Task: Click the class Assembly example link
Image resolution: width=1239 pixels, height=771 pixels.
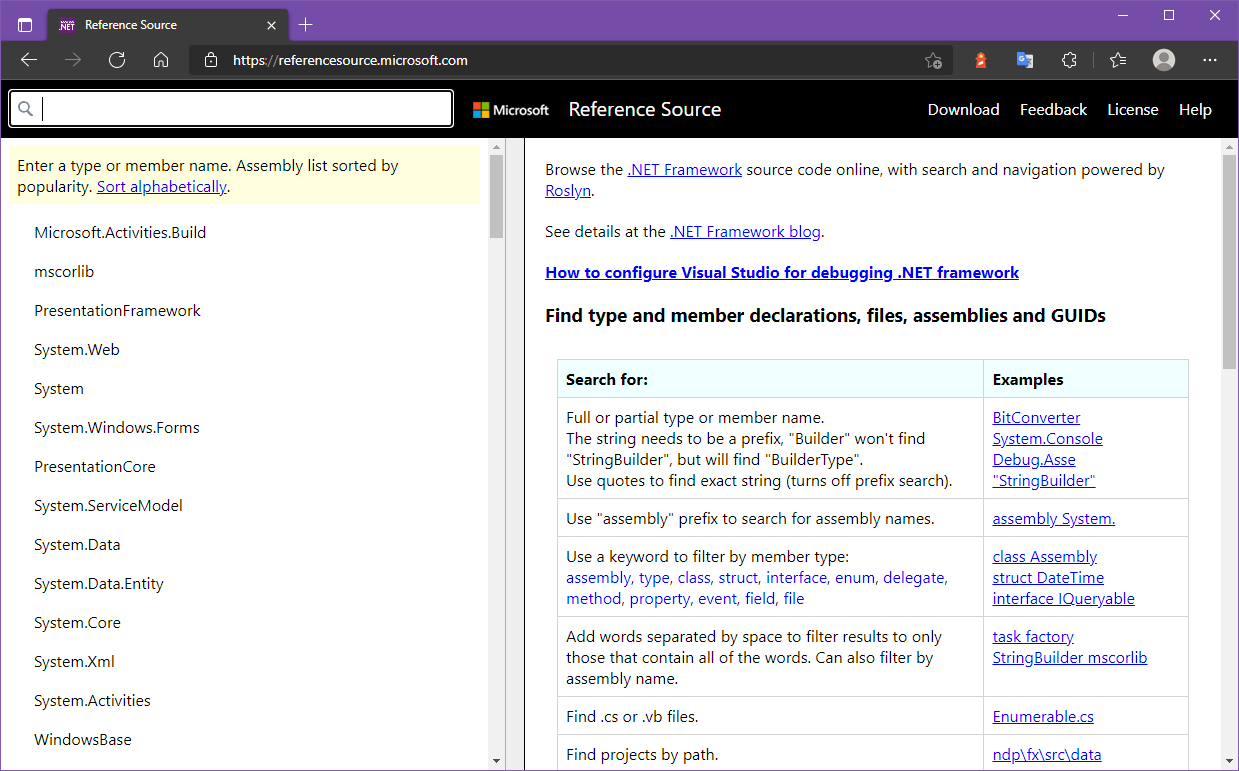Action: 1044,557
